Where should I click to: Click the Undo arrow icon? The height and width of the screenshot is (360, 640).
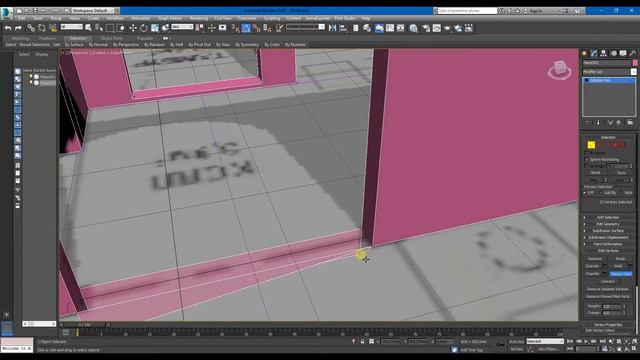coord(8,28)
